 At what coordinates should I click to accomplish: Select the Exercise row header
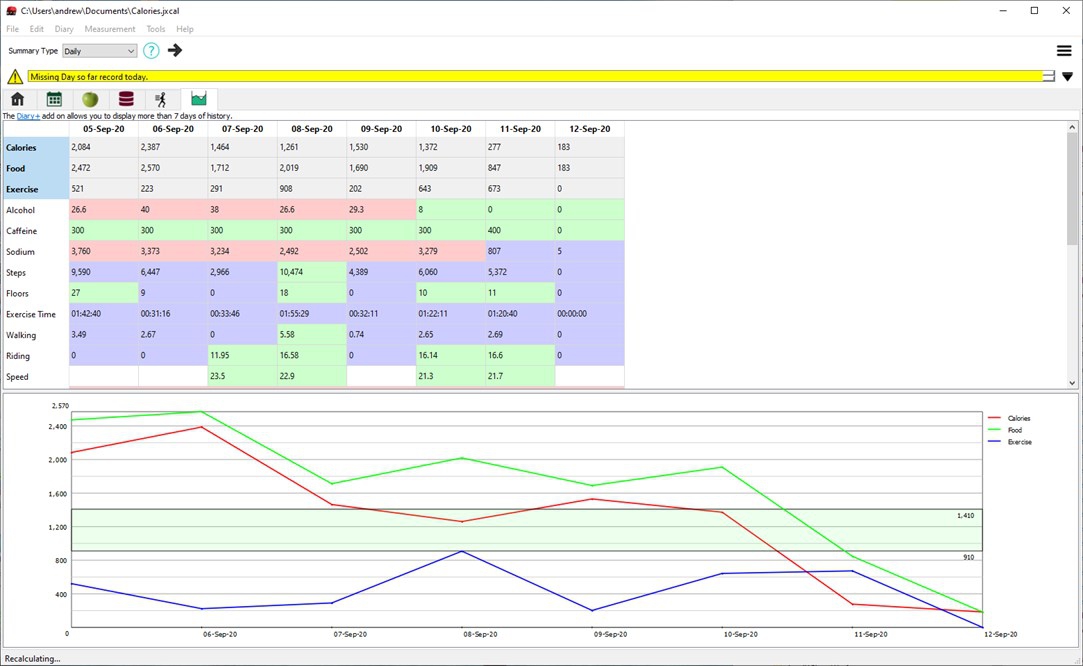tap(37, 189)
